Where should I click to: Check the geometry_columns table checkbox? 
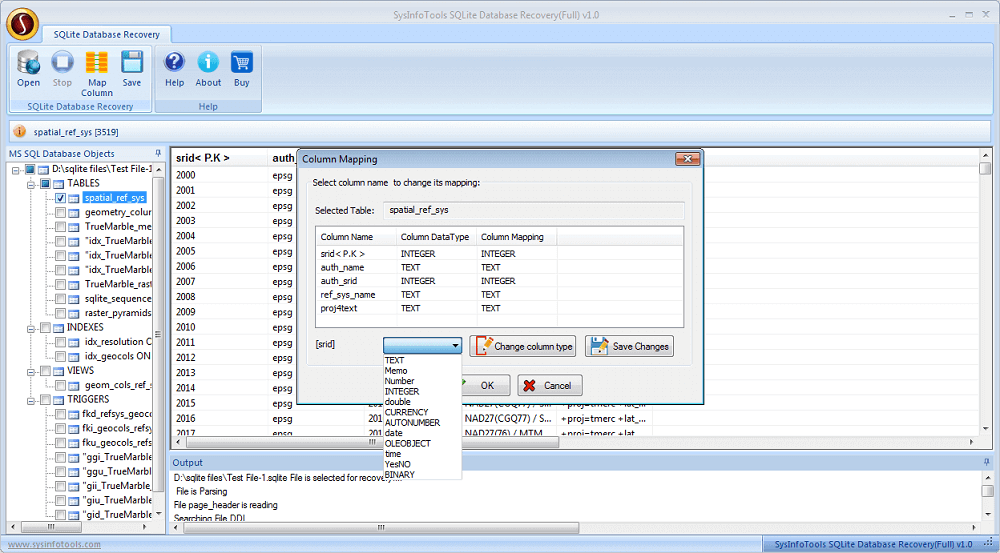pyautogui.click(x=61, y=212)
